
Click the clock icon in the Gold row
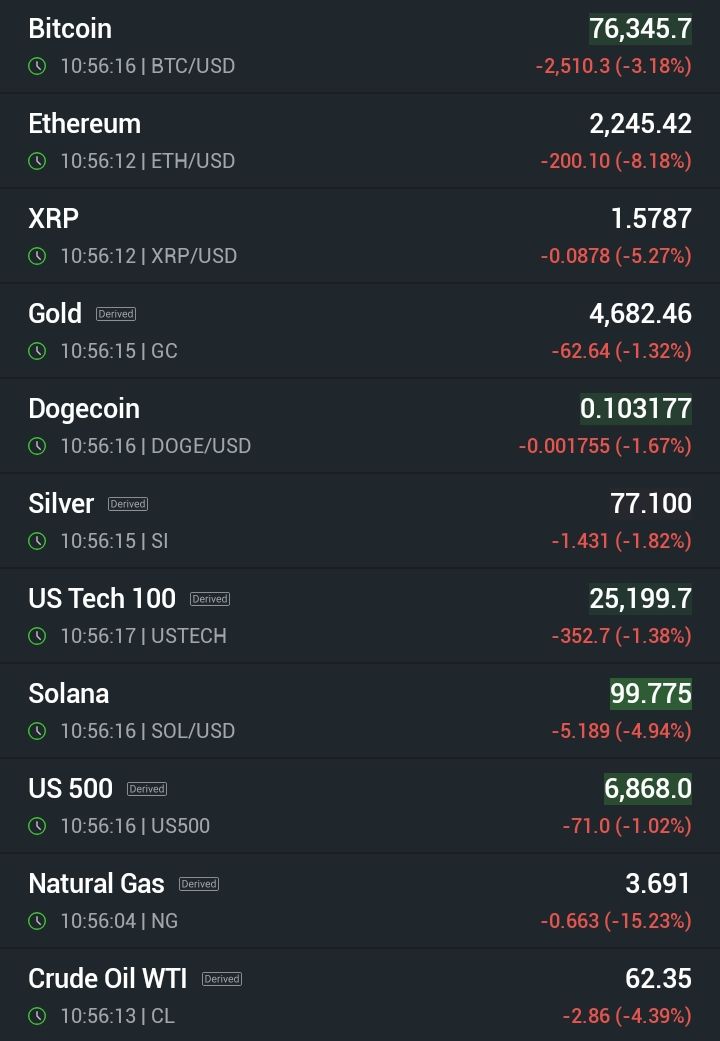(x=37, y=351)
